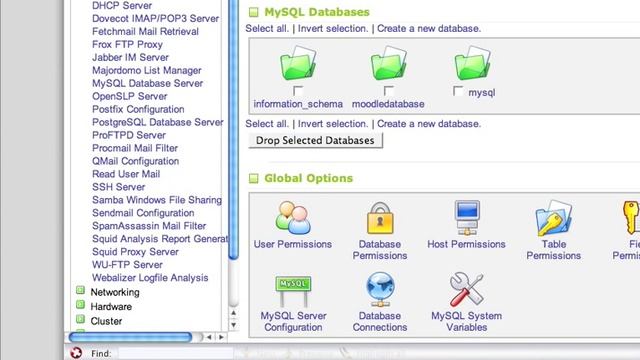Open Frox FTP Proxy module
The image size is (640, 360).
[x=127, y=44]
